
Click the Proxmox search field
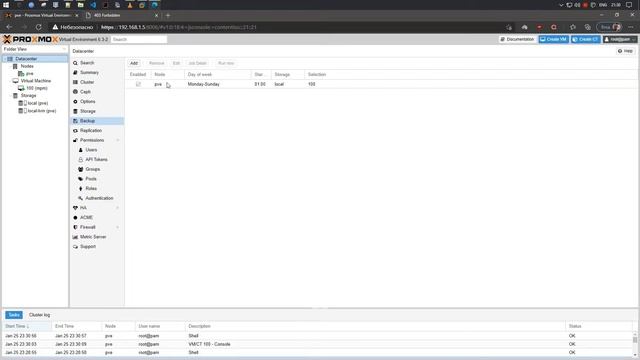(x=139, y=39)
